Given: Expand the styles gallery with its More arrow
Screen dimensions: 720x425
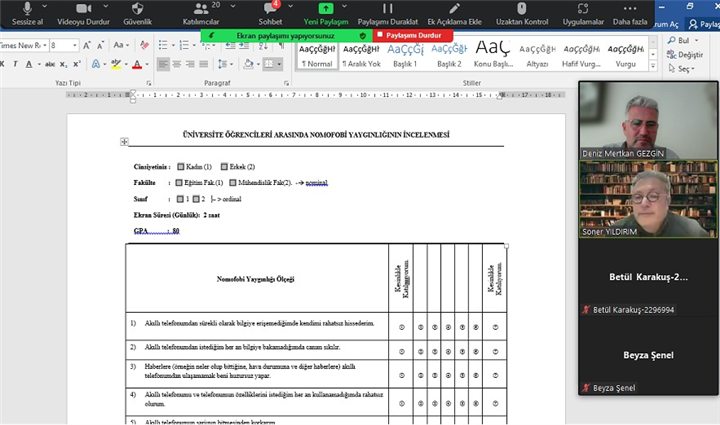Looking at the screenshot, I should 653,66.
